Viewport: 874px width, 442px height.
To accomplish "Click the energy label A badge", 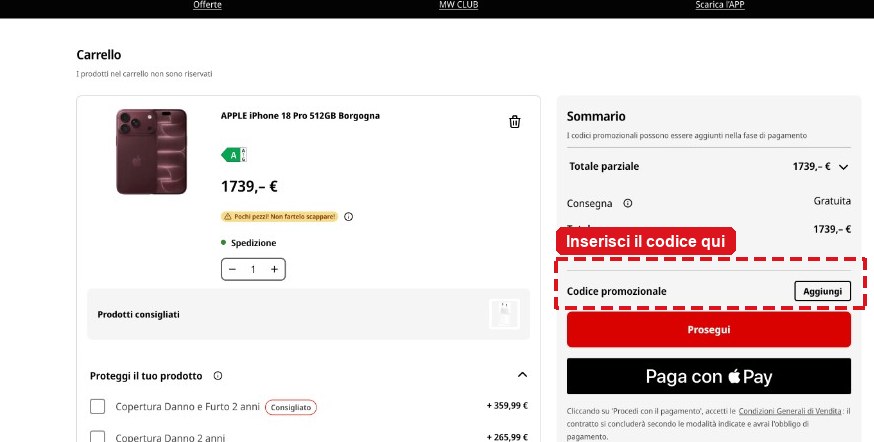I will (x=234, y=155).
